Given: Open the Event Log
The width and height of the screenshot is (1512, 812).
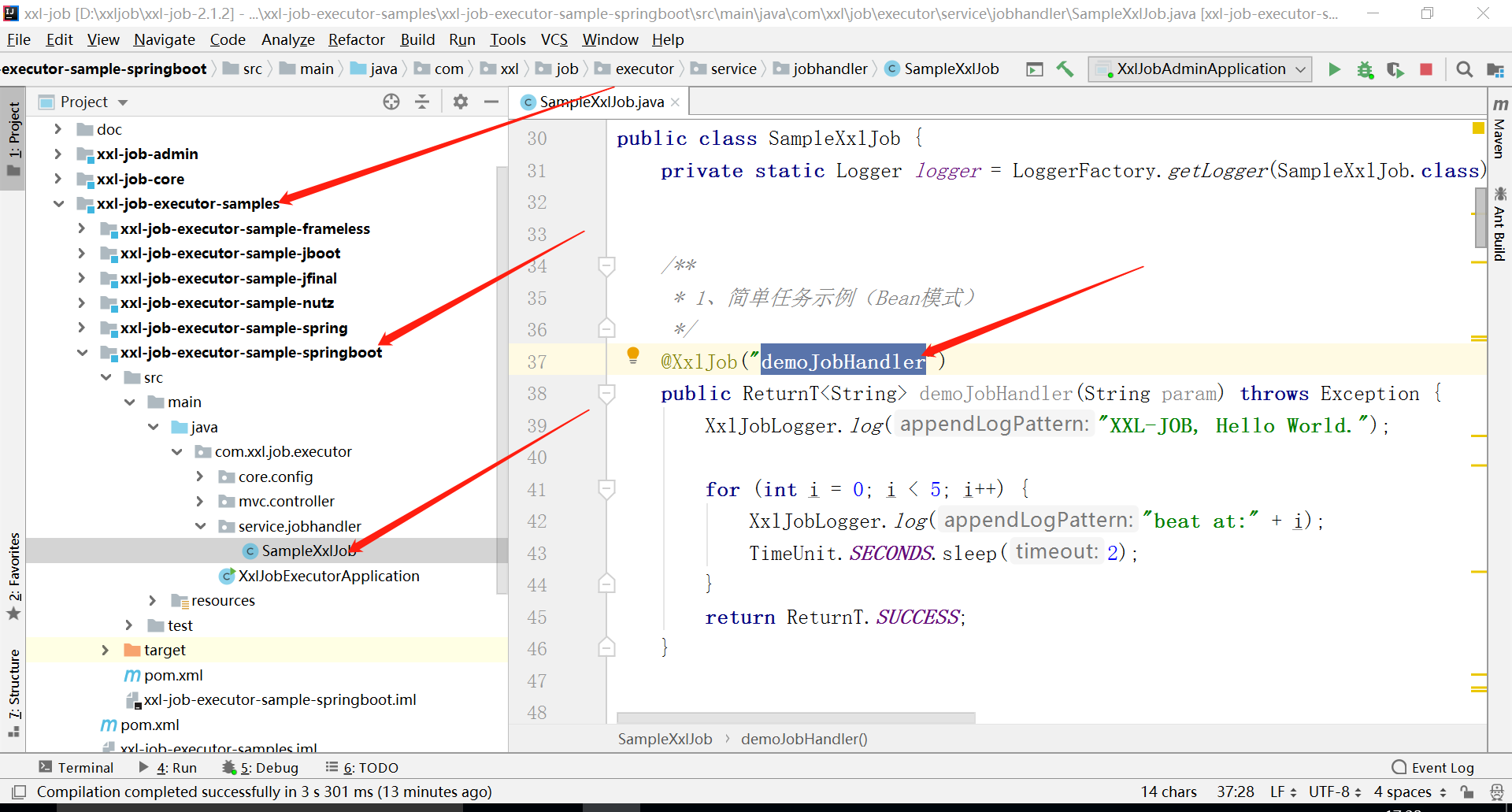Looking at the screenshot, I should click(1433, 767).
